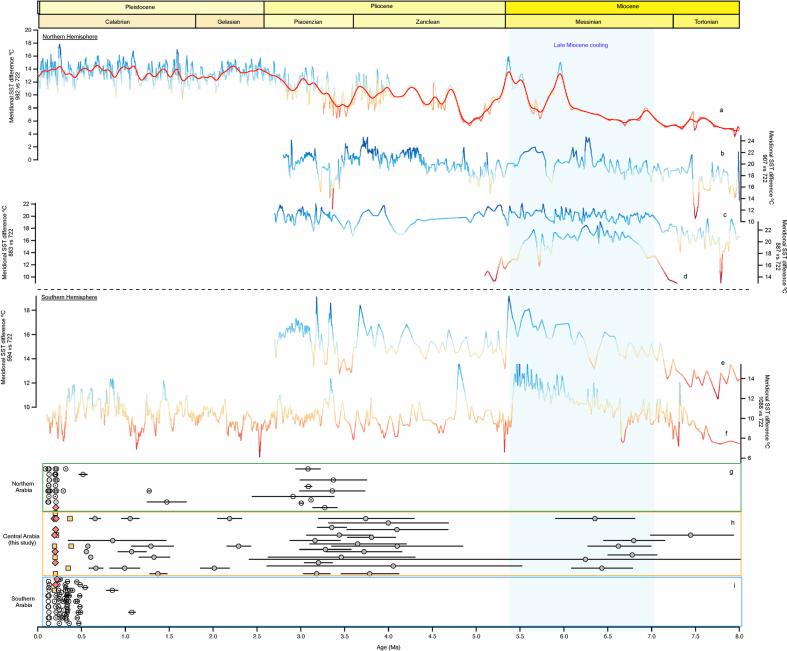
Task: Click the 8.0 tick on age axis
Action: (739, 636)
